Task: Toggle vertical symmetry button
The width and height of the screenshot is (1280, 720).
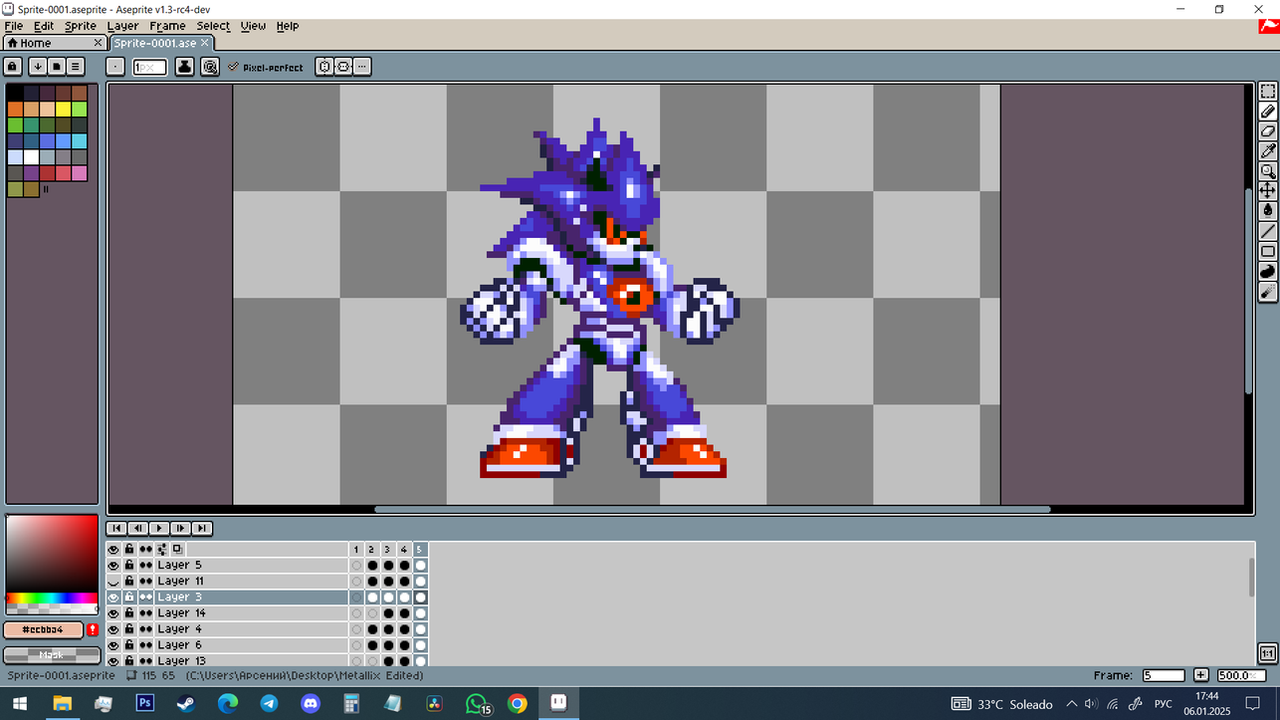Action: tap(343, 66)
